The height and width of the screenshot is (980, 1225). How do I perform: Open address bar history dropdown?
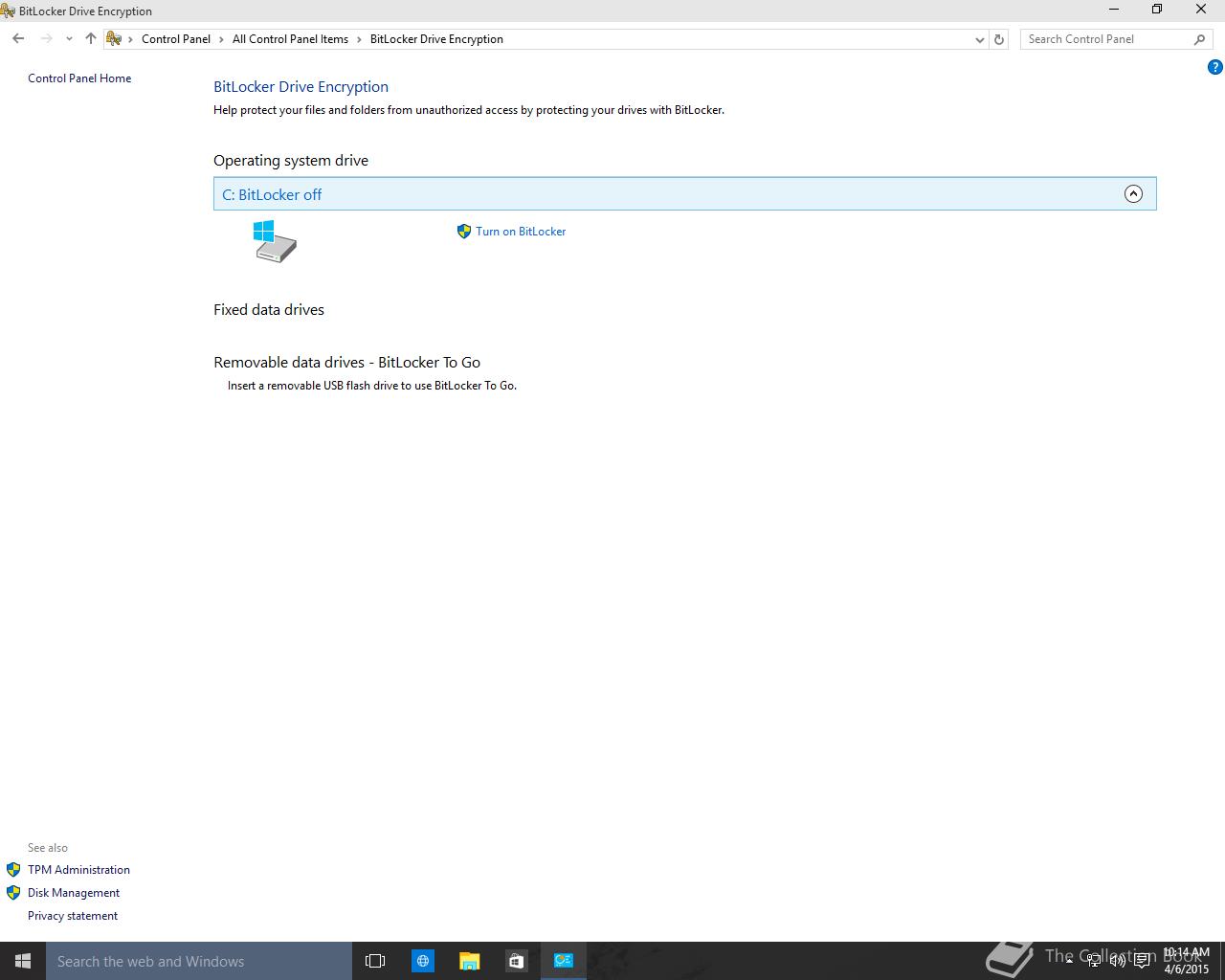click(979, 39)
